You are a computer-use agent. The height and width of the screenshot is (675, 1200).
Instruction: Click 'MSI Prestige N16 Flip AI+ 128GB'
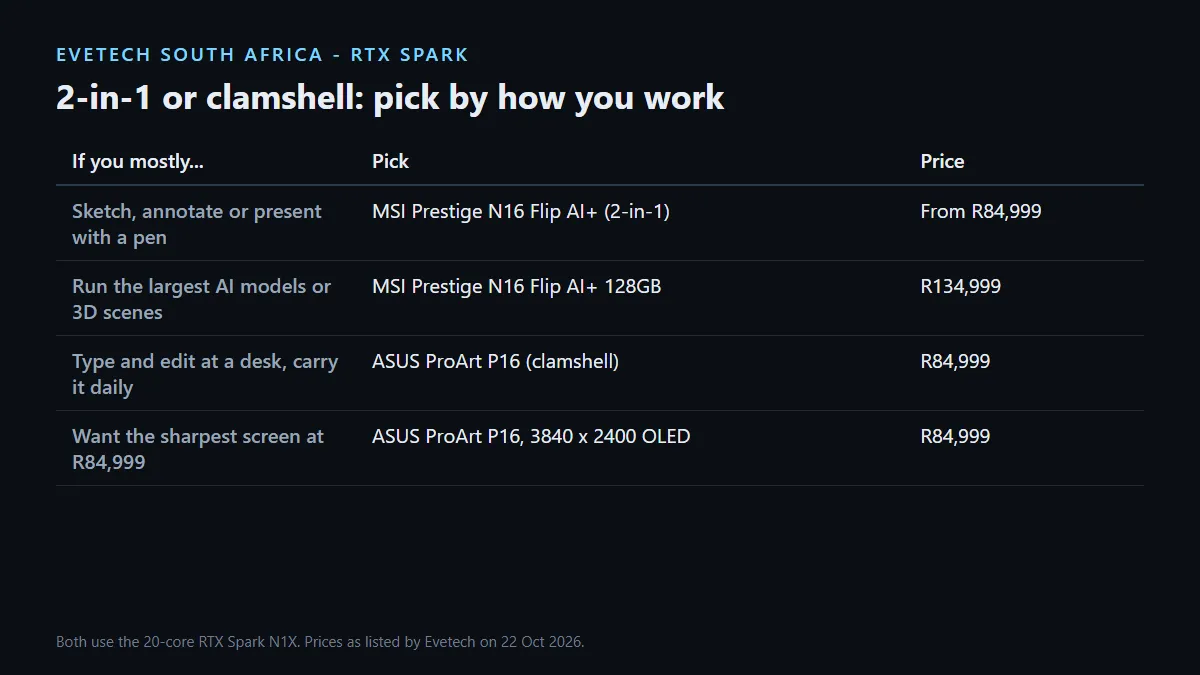point(516,286)
